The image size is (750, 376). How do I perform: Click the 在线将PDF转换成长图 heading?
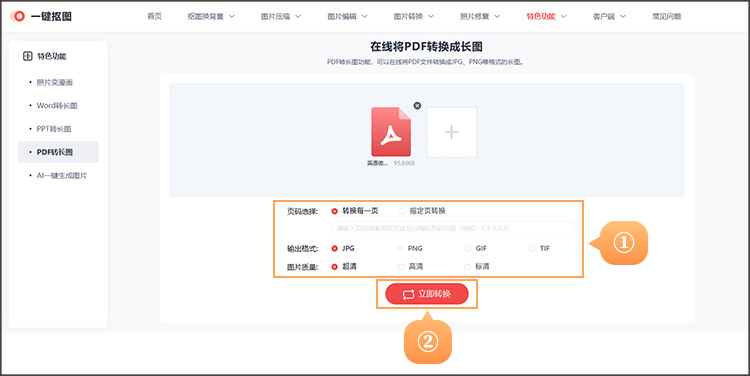(426, 46)
